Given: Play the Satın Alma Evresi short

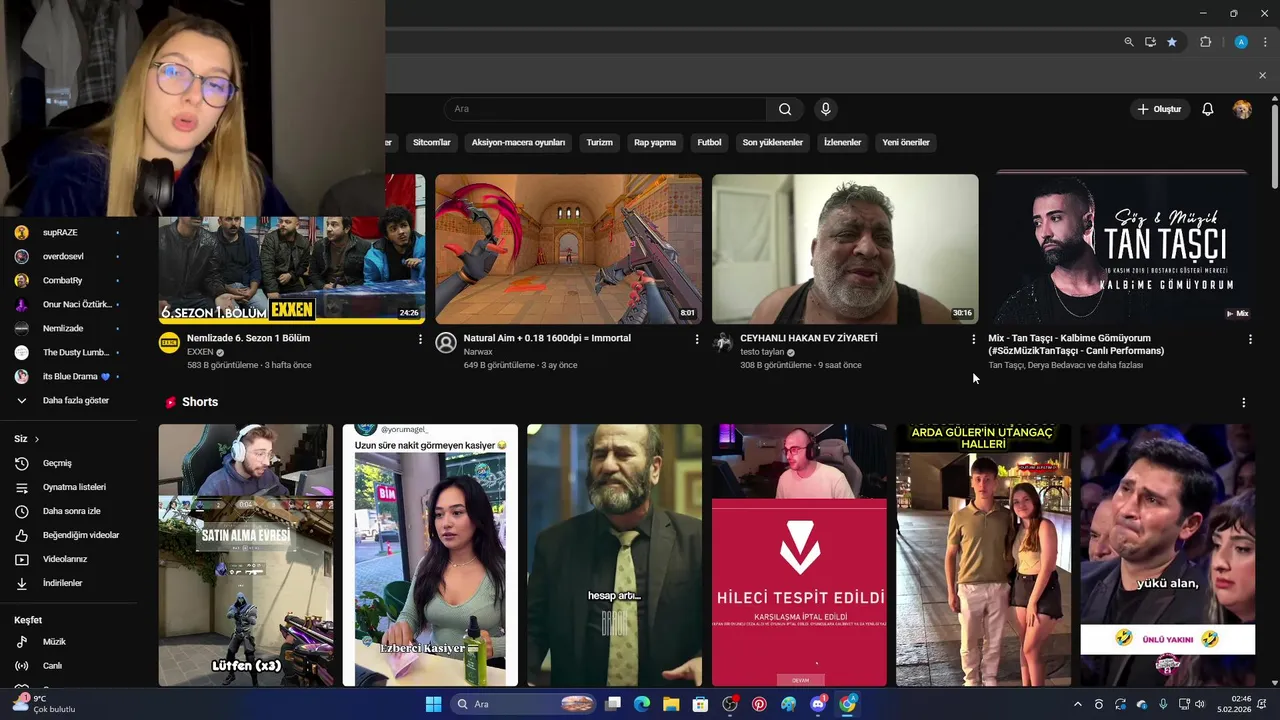Looking at the screenshot, I should tap(246, 555).
